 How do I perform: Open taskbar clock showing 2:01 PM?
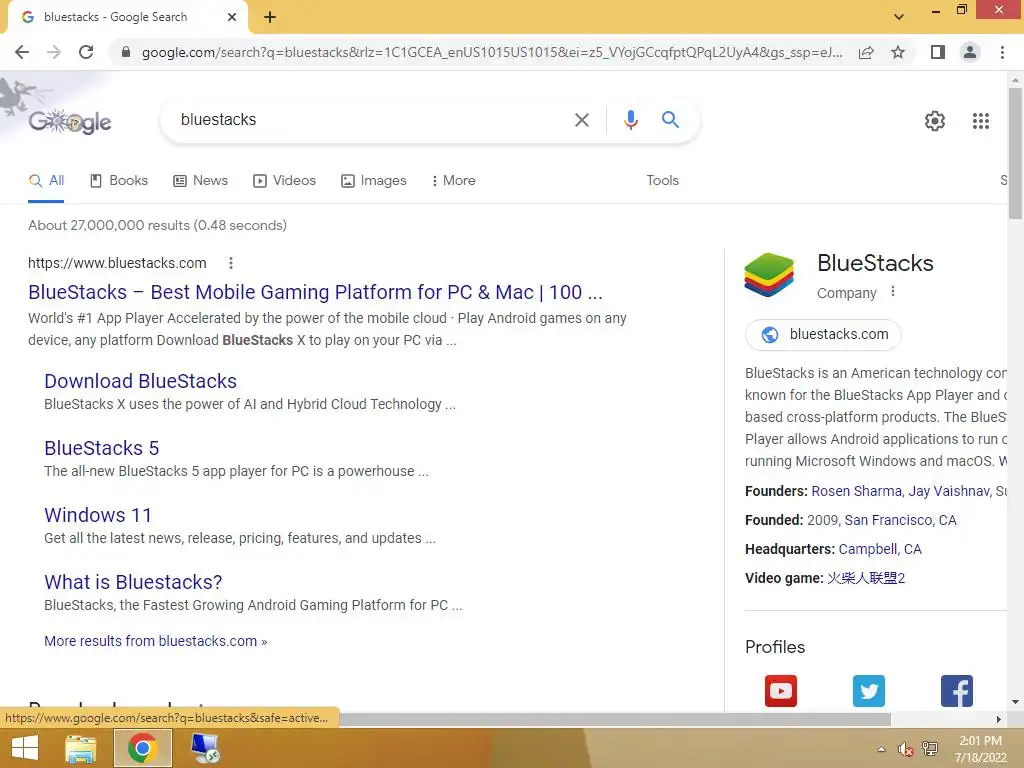[x=980, y=749]
